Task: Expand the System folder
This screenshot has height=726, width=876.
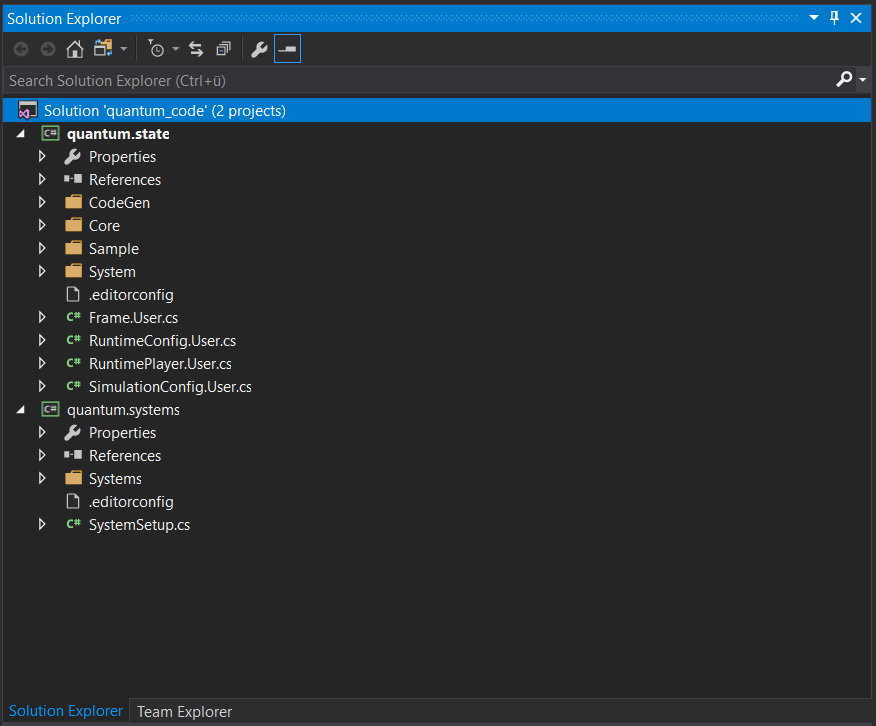Action: pyautogui.click(x=42, y=271)
